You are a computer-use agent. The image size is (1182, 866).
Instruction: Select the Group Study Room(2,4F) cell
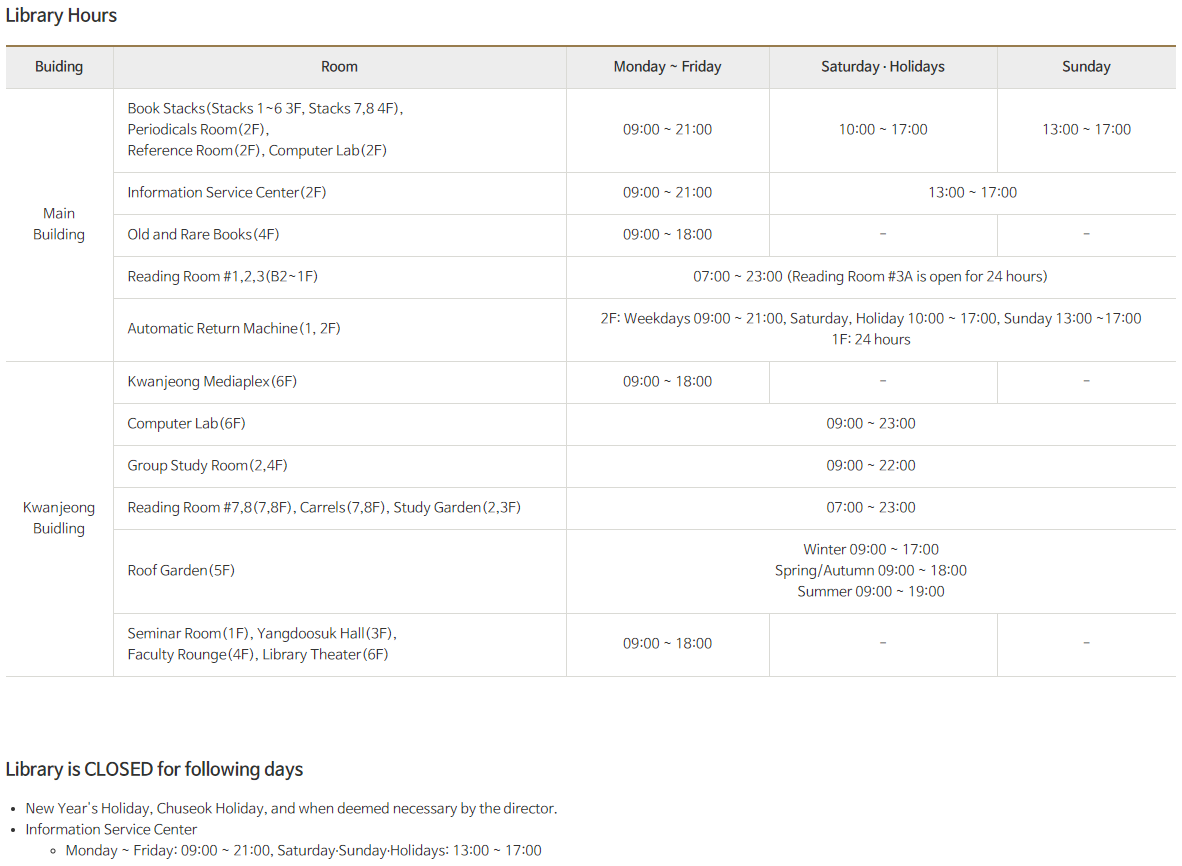point(207,466)
